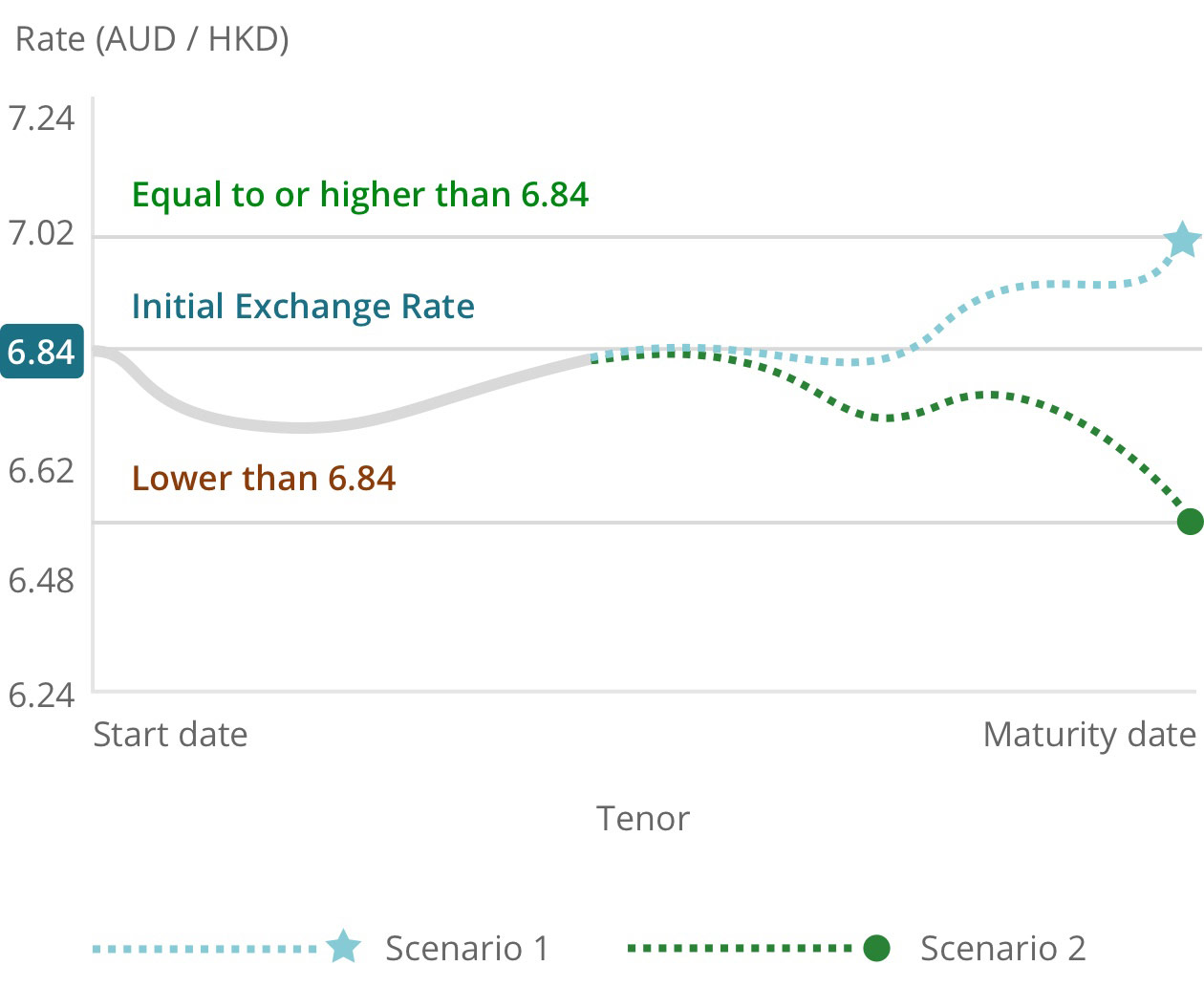The image size is (1204, 987).
Task: Click the 6.62 y-axis value
Action: 41,470
